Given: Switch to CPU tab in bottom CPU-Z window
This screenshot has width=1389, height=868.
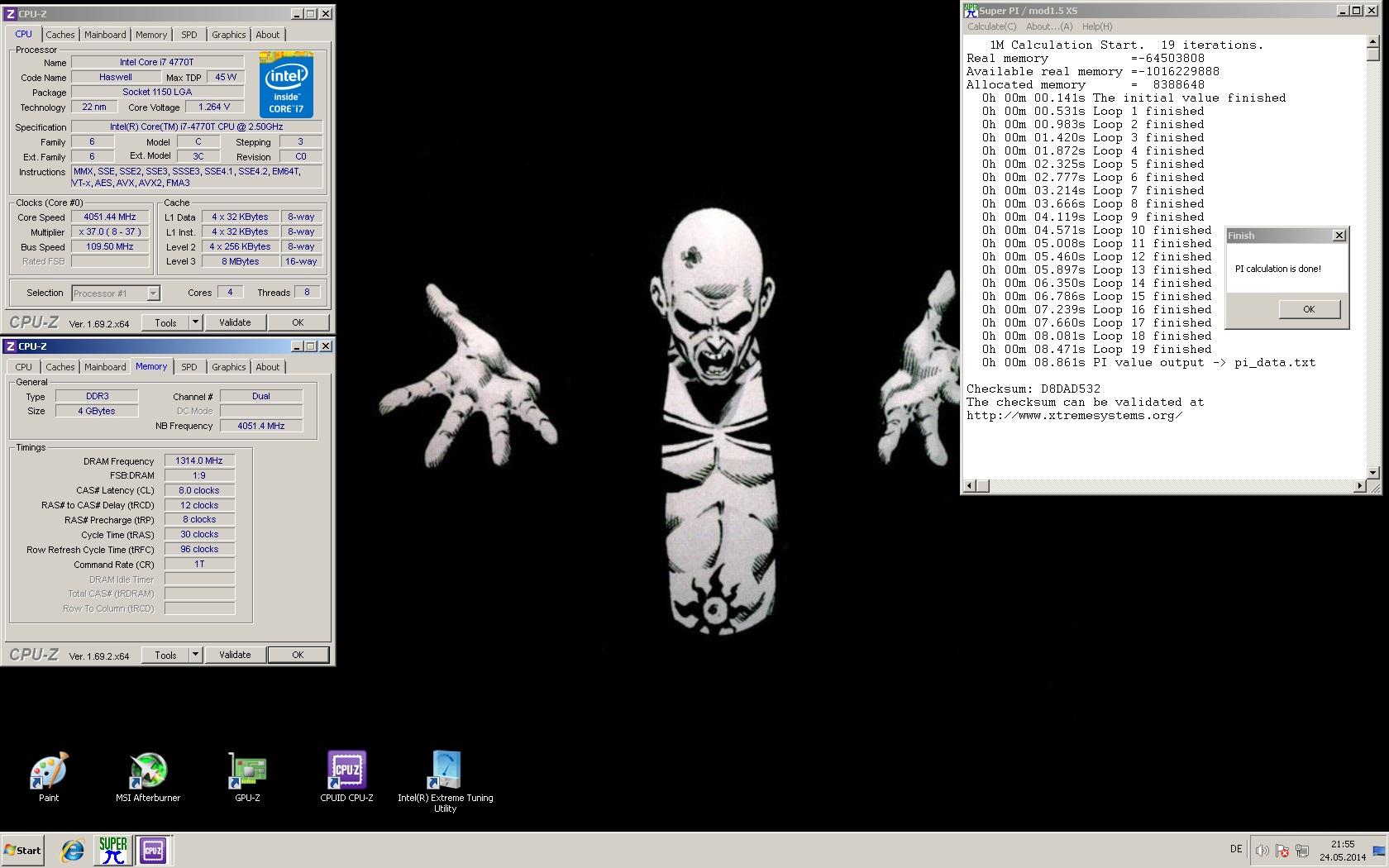Looking at the screenshot, I should (24, 367).
